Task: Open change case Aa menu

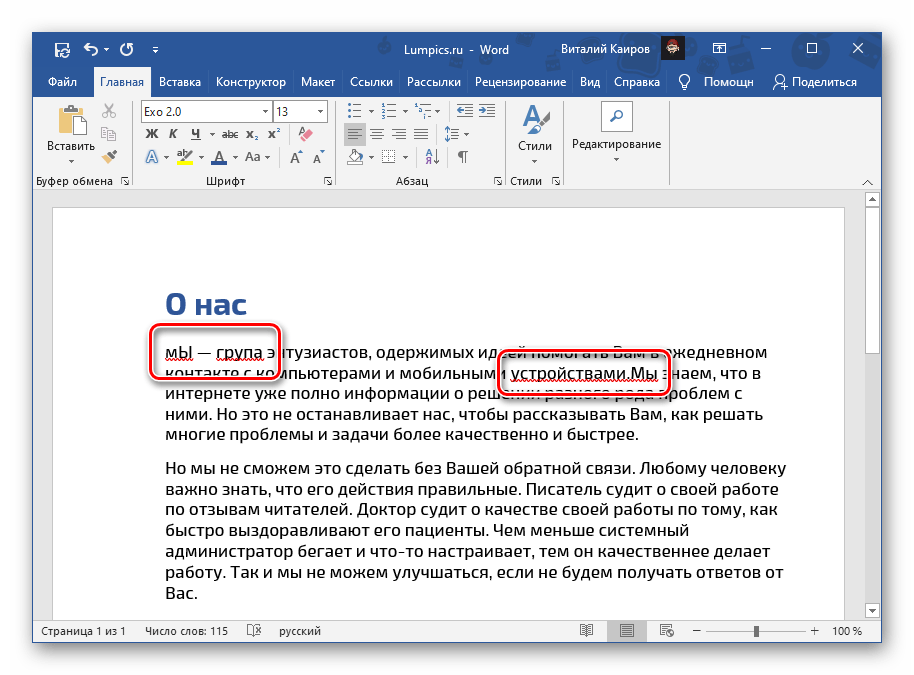Action: pyautogui.click(x=257, y=157)
